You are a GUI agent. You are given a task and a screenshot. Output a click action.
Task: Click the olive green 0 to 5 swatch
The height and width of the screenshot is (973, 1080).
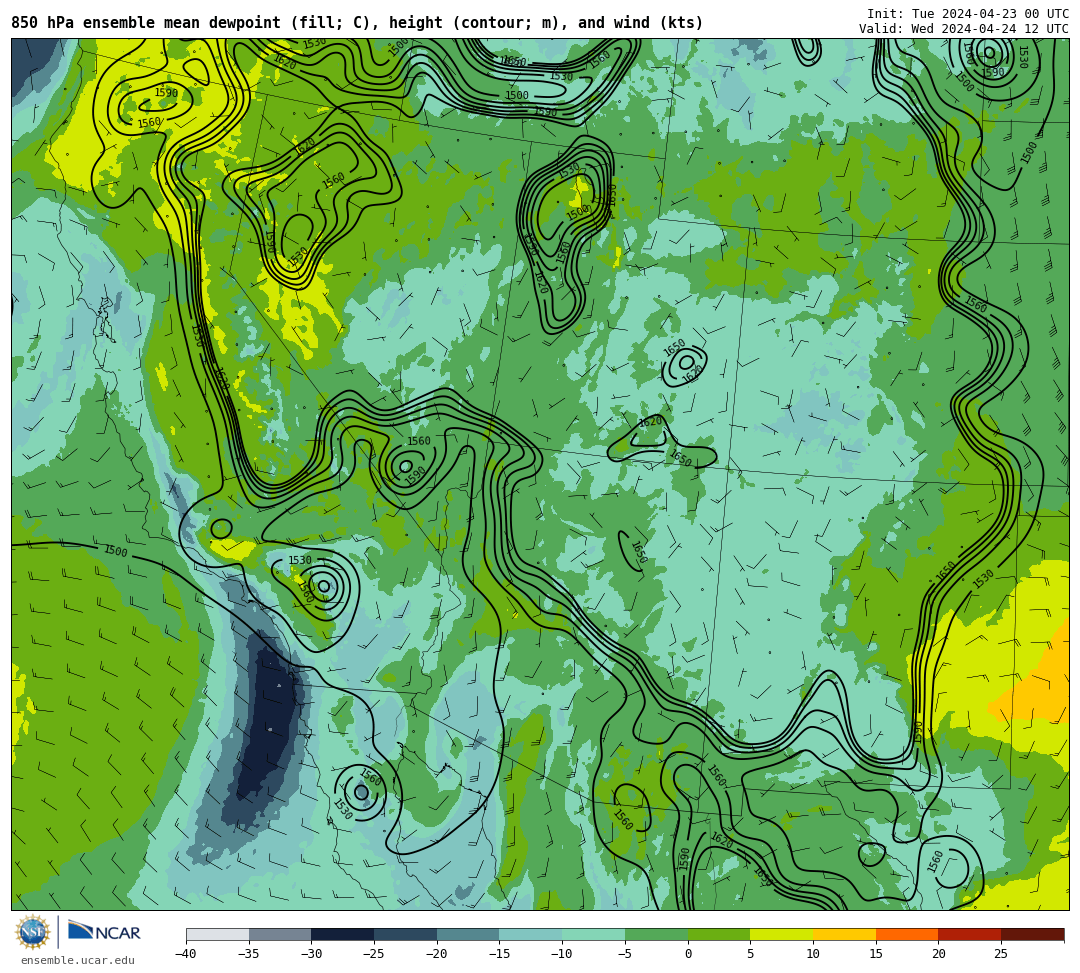point(719,934)
